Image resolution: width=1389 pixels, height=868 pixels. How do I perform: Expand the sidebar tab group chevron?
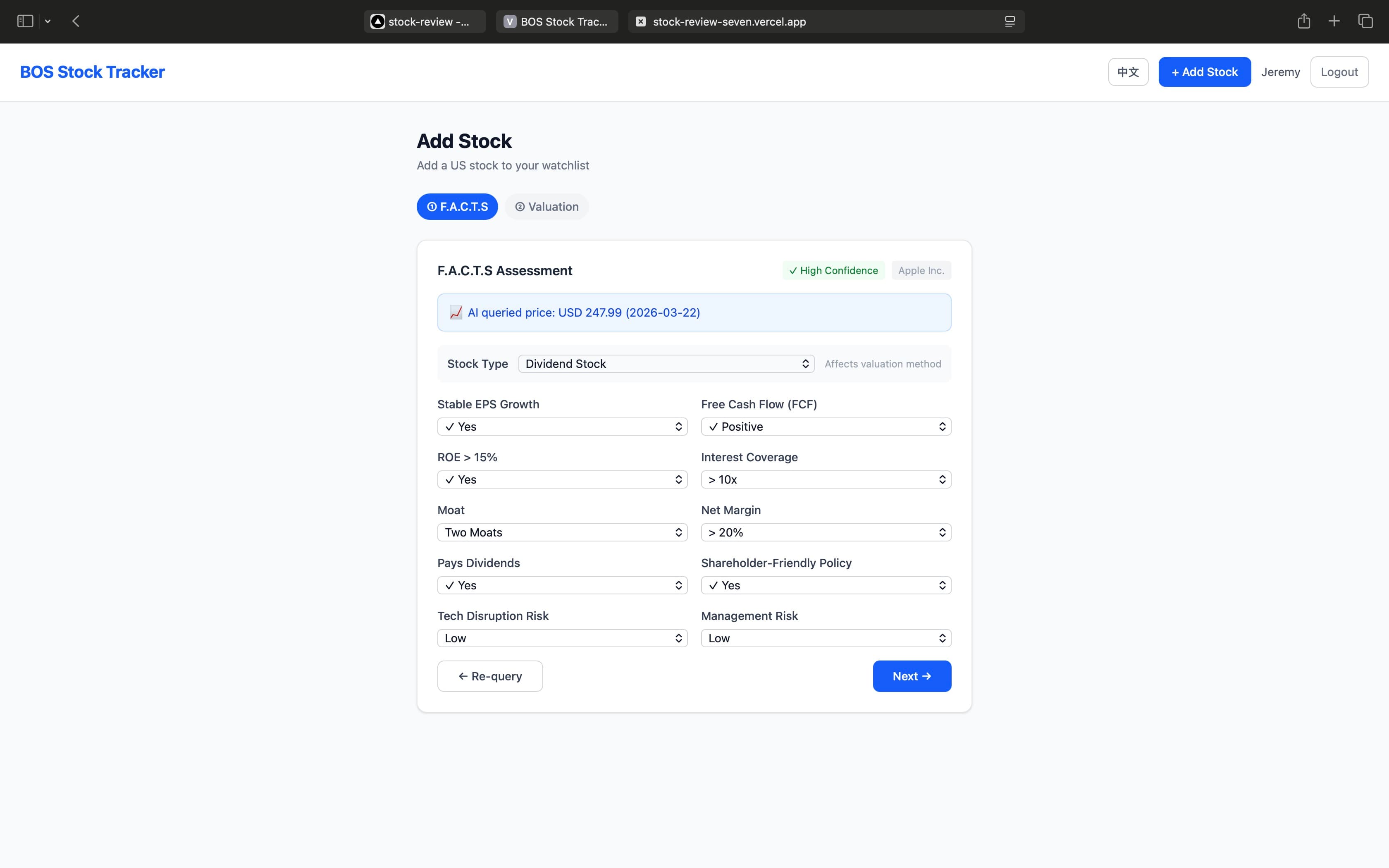click(x=48, y=21)
